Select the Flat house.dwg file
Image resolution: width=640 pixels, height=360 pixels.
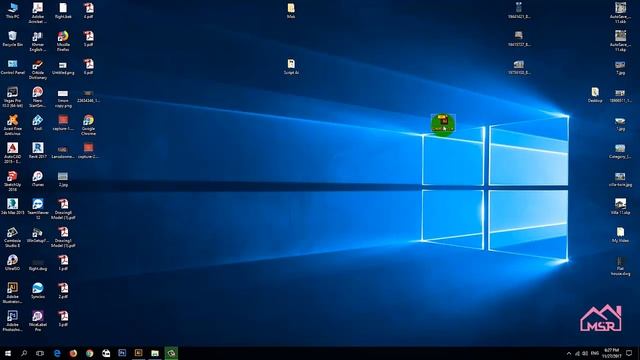(620, 266)
